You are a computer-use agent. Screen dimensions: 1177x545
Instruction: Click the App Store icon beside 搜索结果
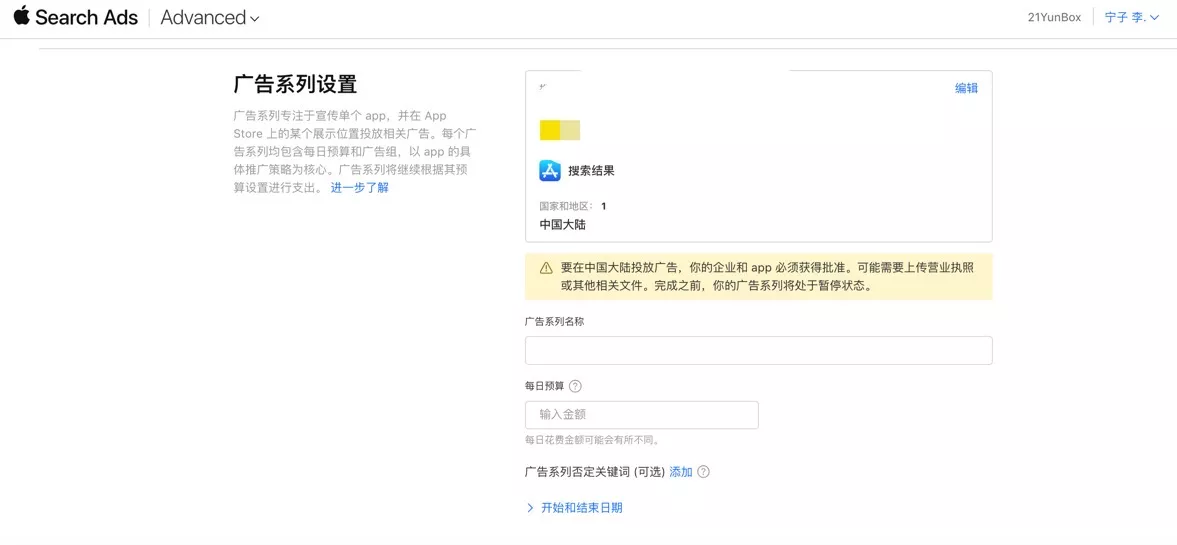(x=550, y=171)
